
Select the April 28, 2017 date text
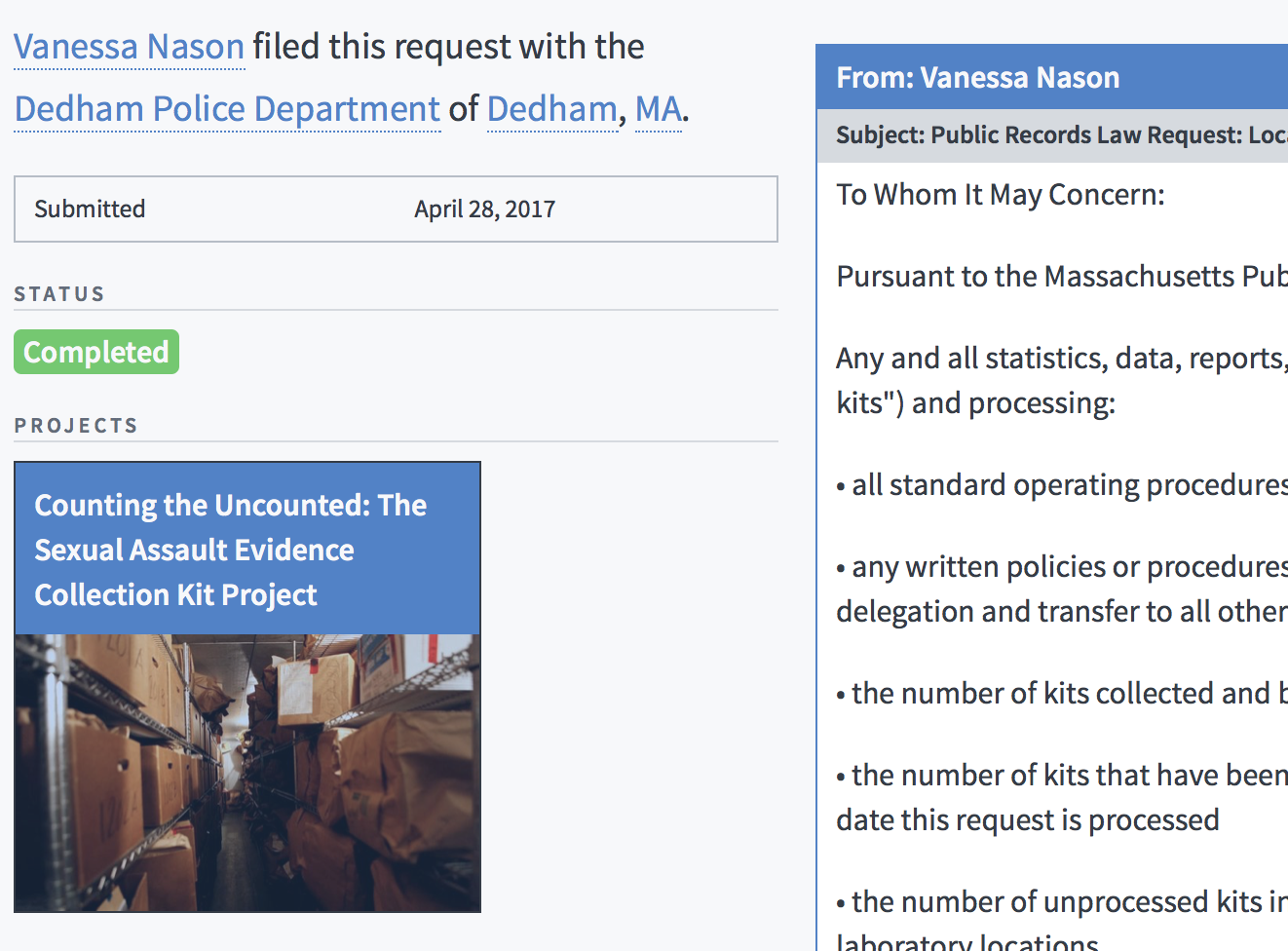tap(485, 209)
